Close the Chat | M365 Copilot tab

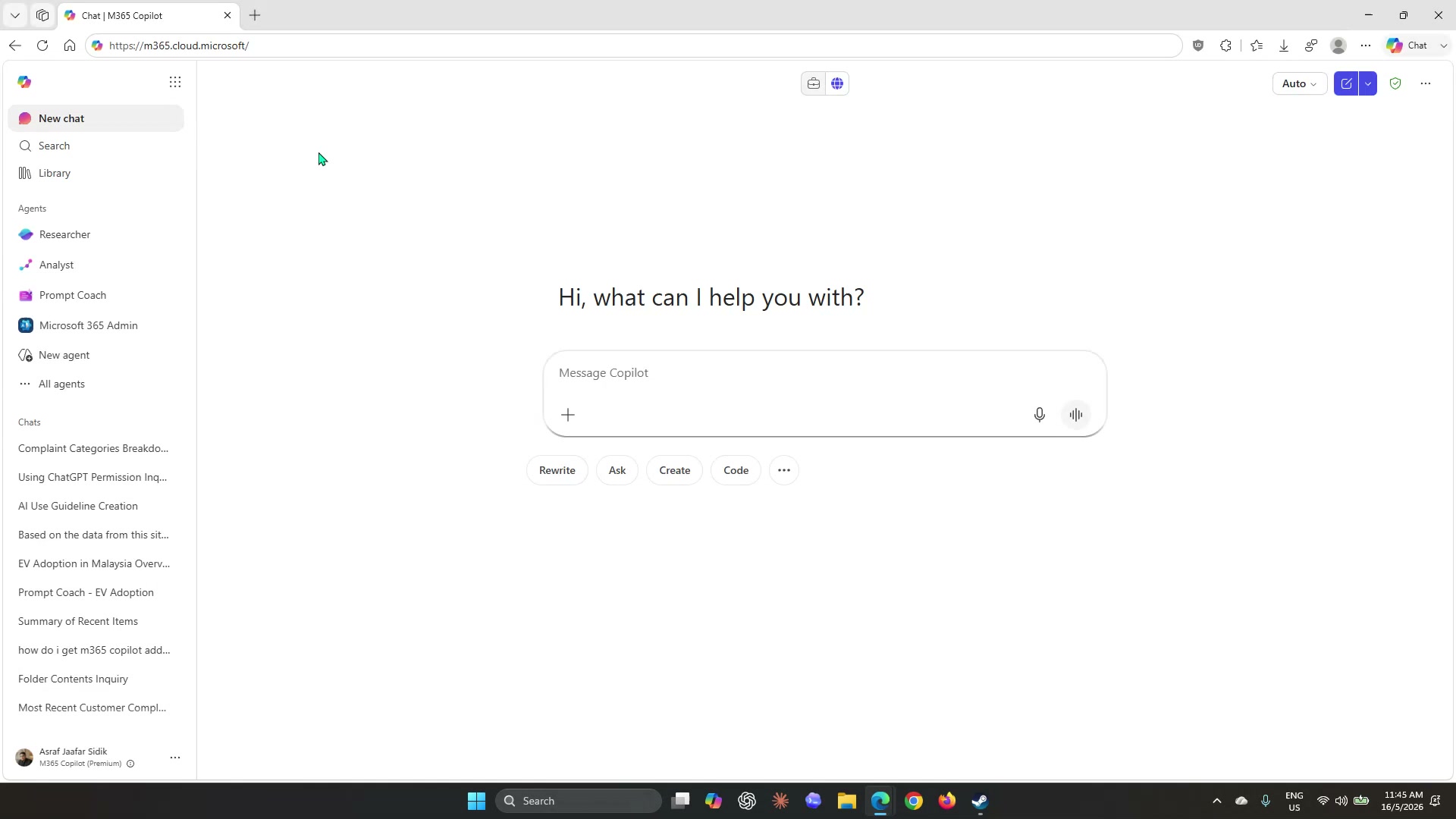point(227,15)
